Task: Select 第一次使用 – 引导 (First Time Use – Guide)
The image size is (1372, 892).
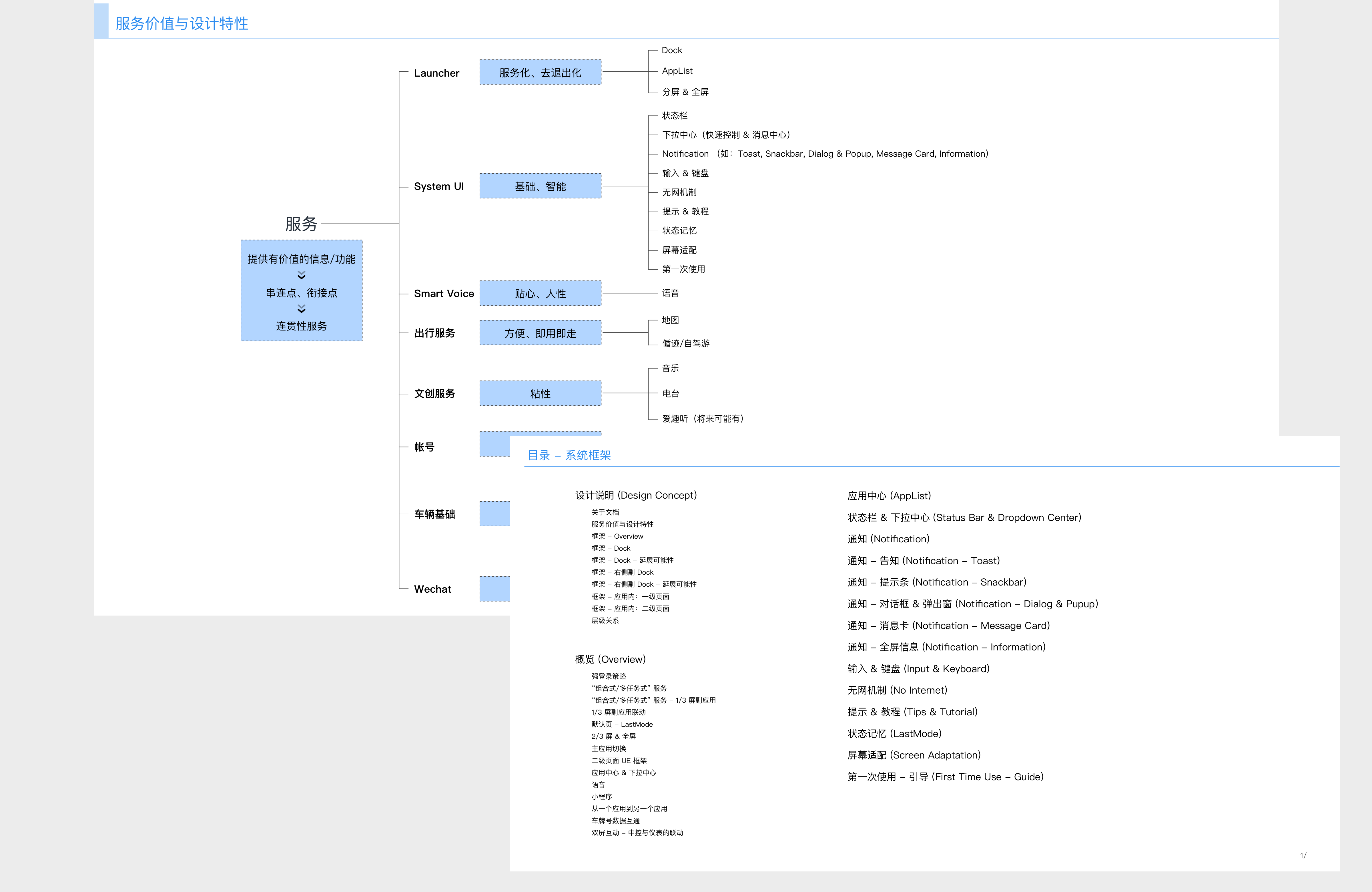Action: [x=946, y=777]
